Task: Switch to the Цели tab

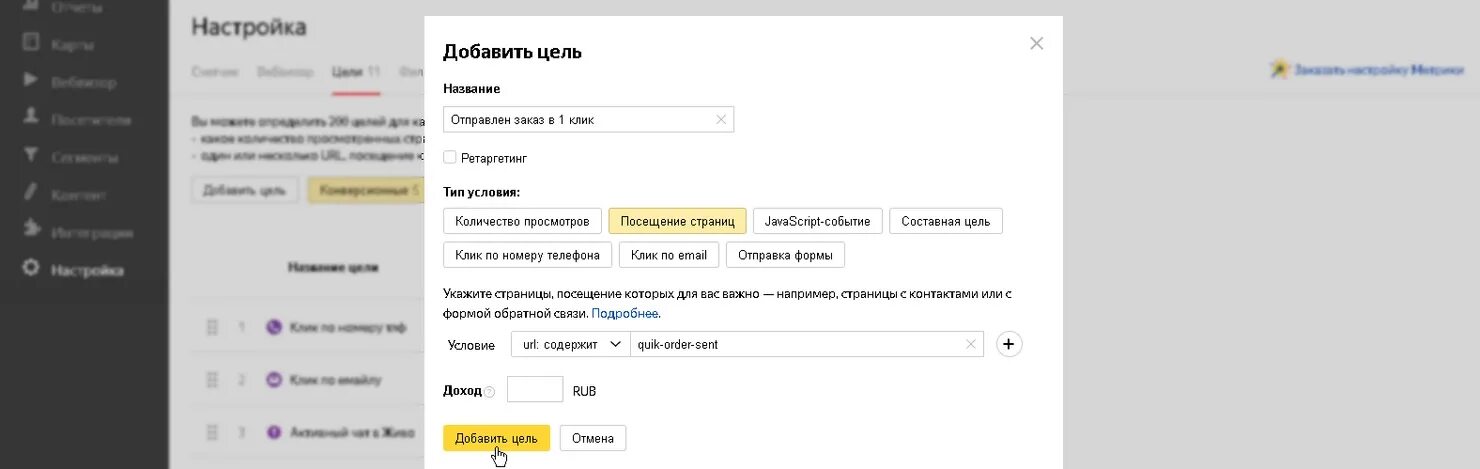Action: [x=348, y=72]
